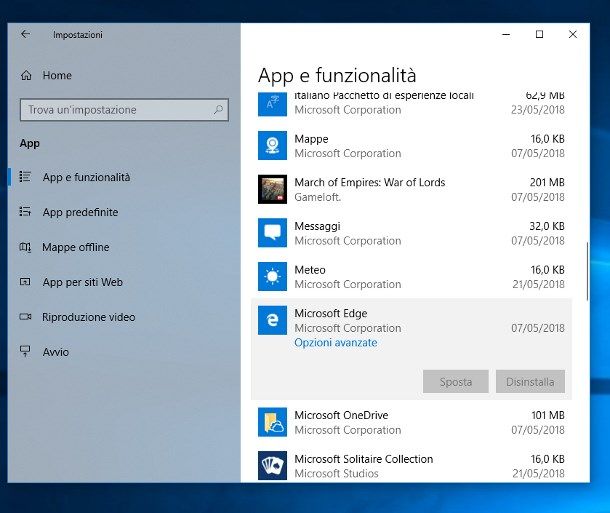The height and width of the screenshot is (513, 610).
Task: Select the Microsoft OneDrive entry title
Action: pyautogui.click(x=341, y=415)
